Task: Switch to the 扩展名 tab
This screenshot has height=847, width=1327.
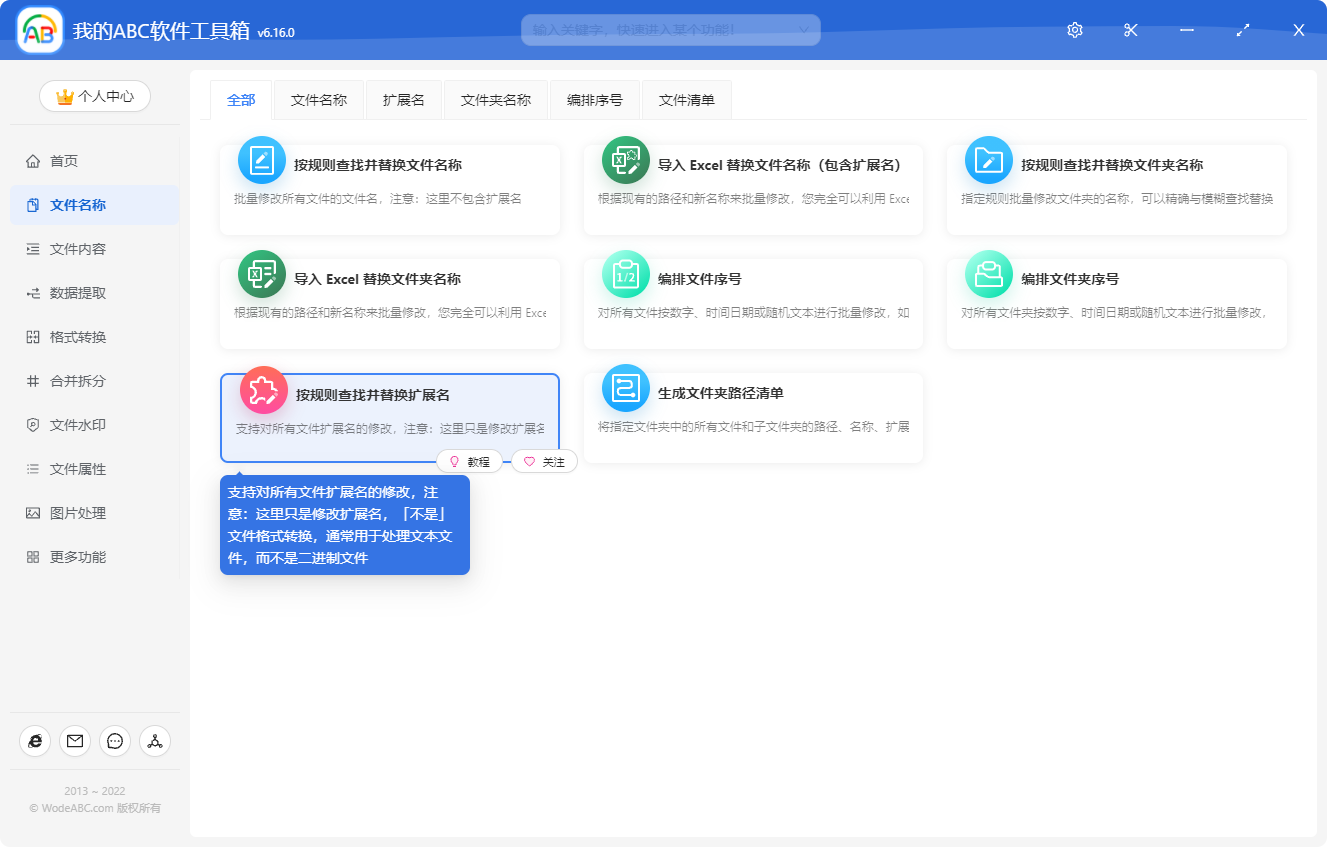Action: coord(403,99)
